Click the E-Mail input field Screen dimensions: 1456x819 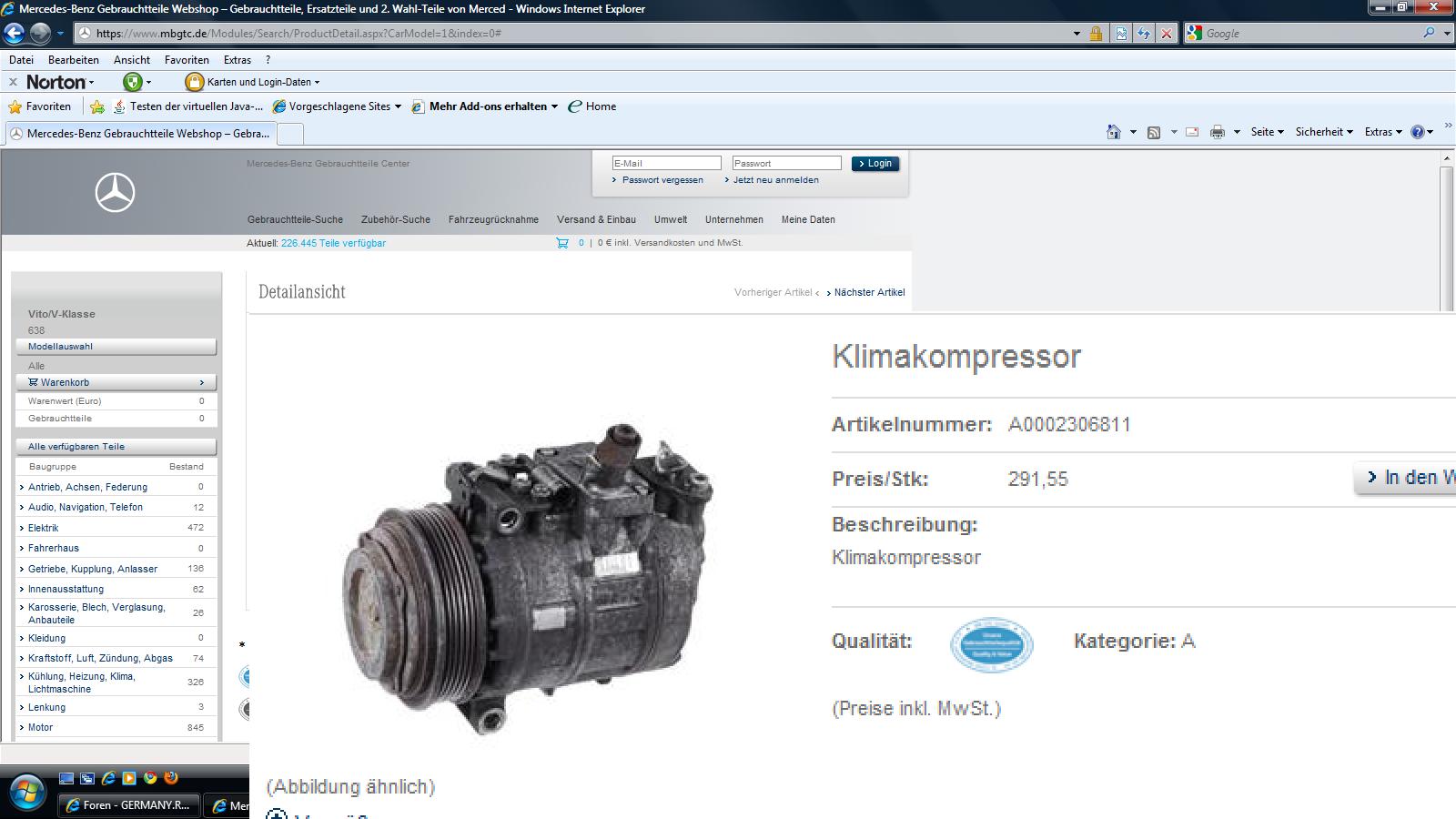[x=666, y=164]
